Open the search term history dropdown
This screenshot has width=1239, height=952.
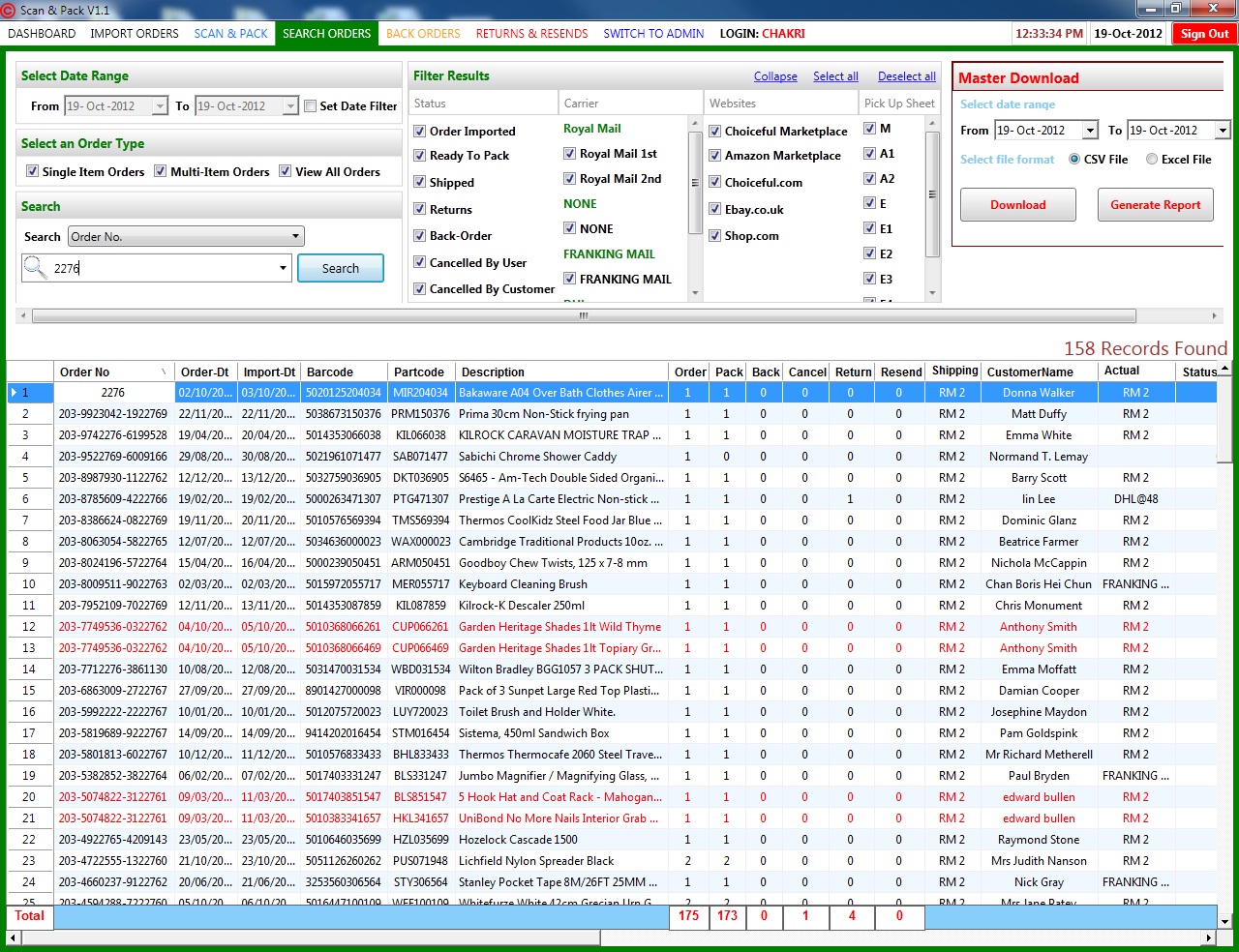(283, 268)
